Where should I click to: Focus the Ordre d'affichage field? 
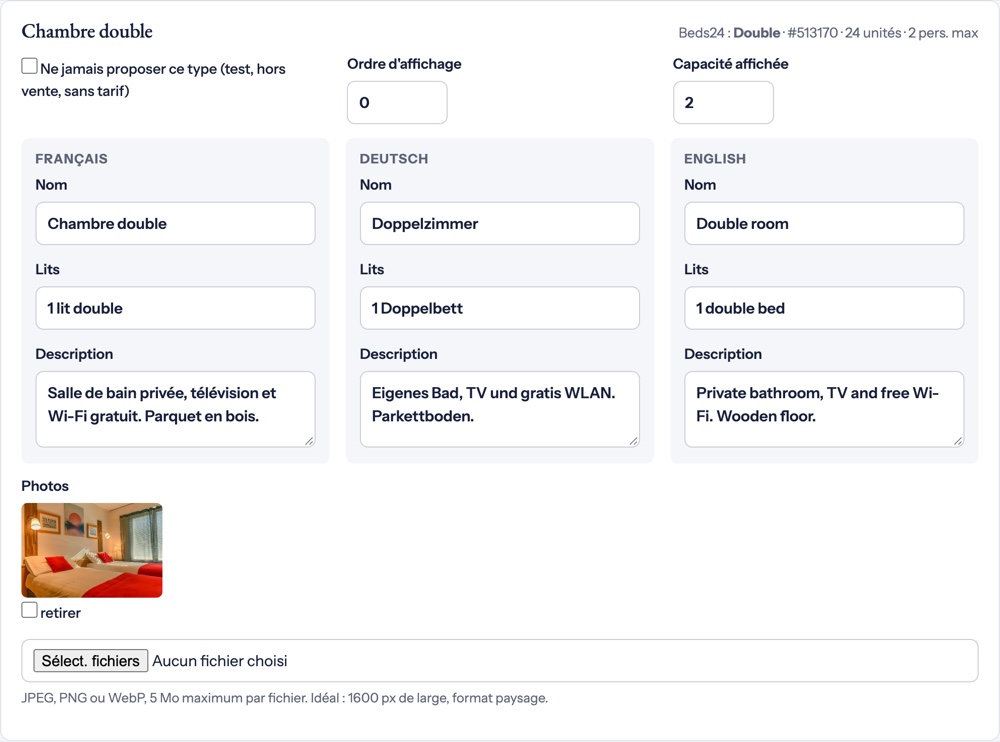coord(397,103)
